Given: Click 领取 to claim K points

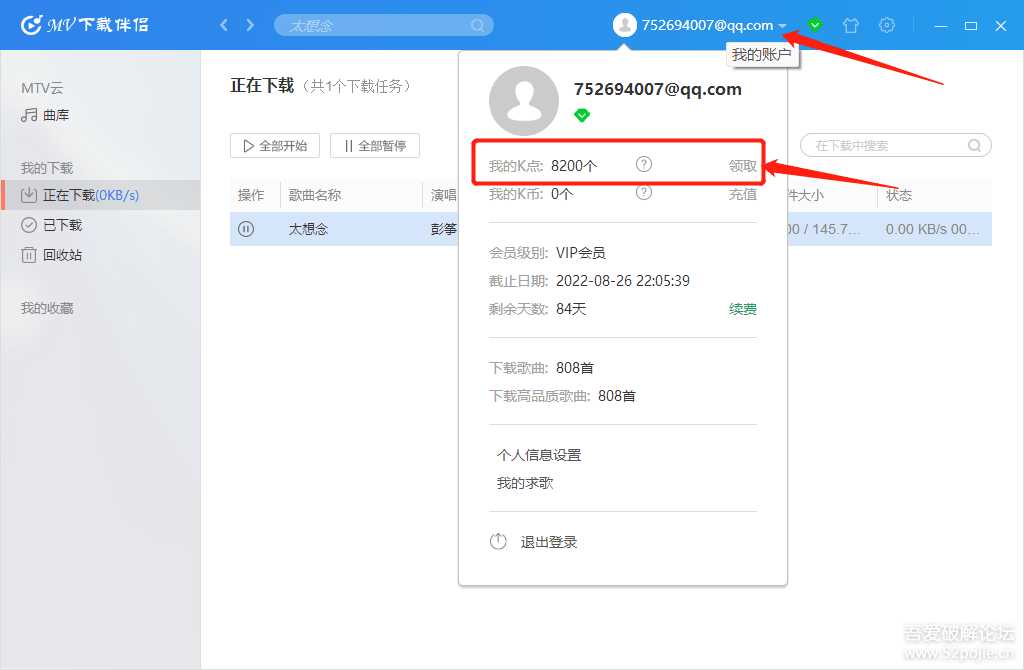Looking at the screenshot, I should pyautogui.click(x=741, y=165).
